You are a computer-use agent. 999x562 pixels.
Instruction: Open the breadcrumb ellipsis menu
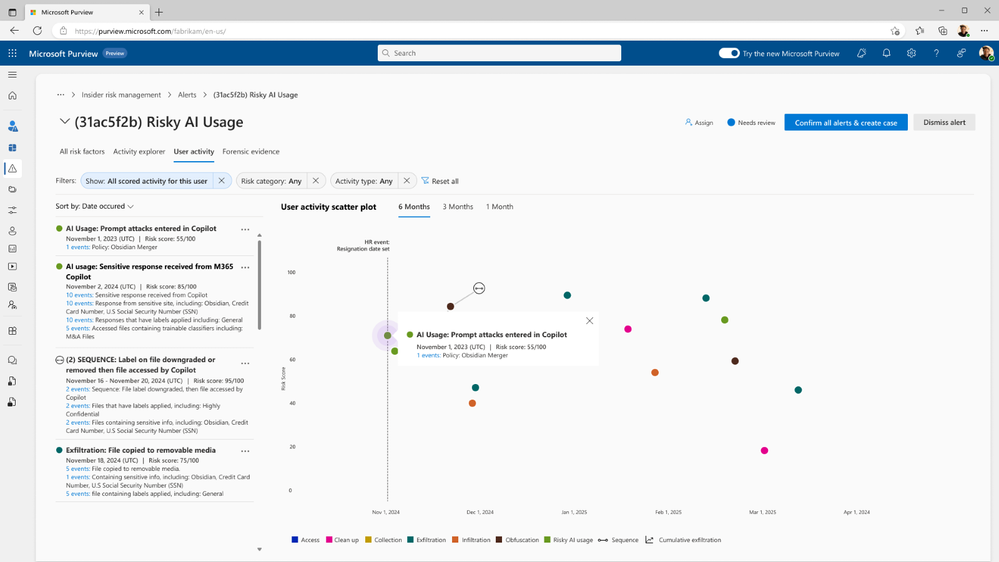61,95
